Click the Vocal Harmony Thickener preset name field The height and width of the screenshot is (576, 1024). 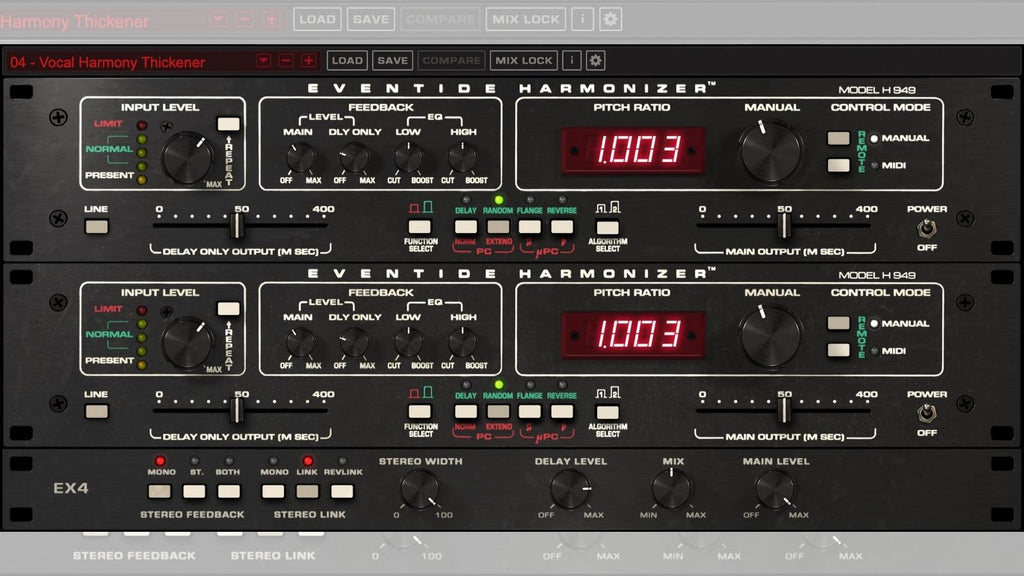(128, 62)
